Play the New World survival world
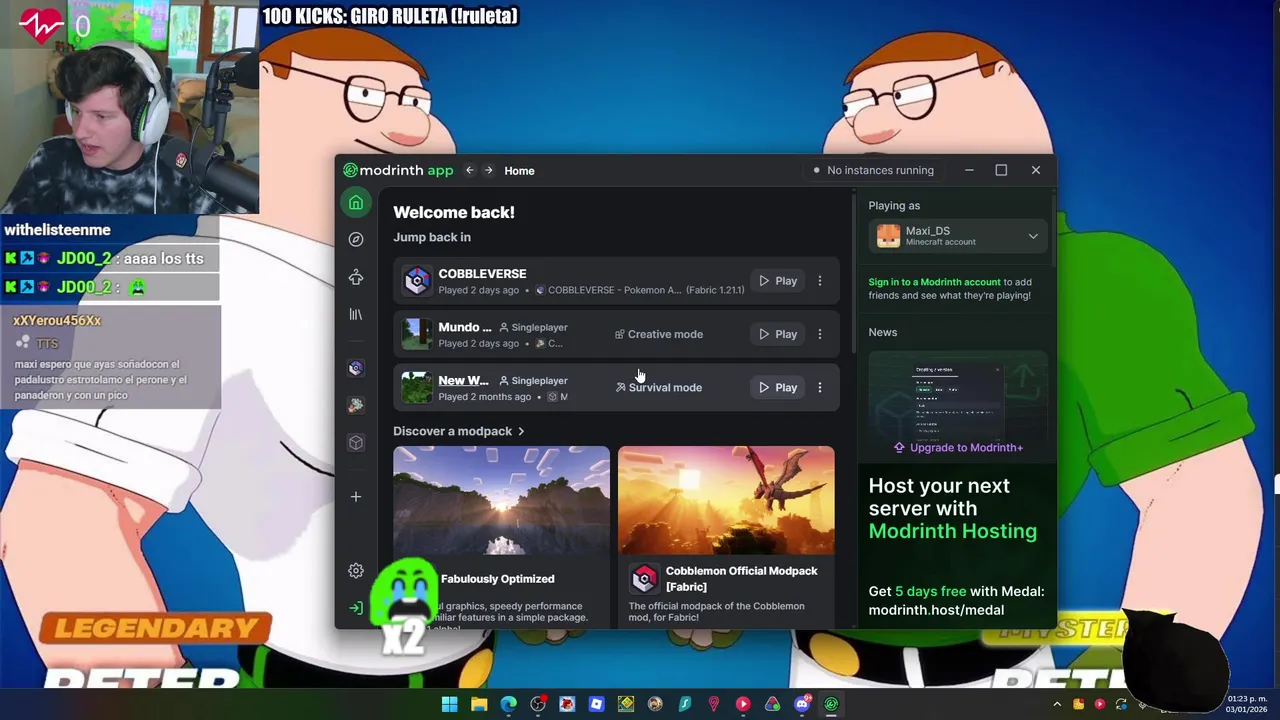The height and width of the screenshot is (720, 1280). click(778, 387)
